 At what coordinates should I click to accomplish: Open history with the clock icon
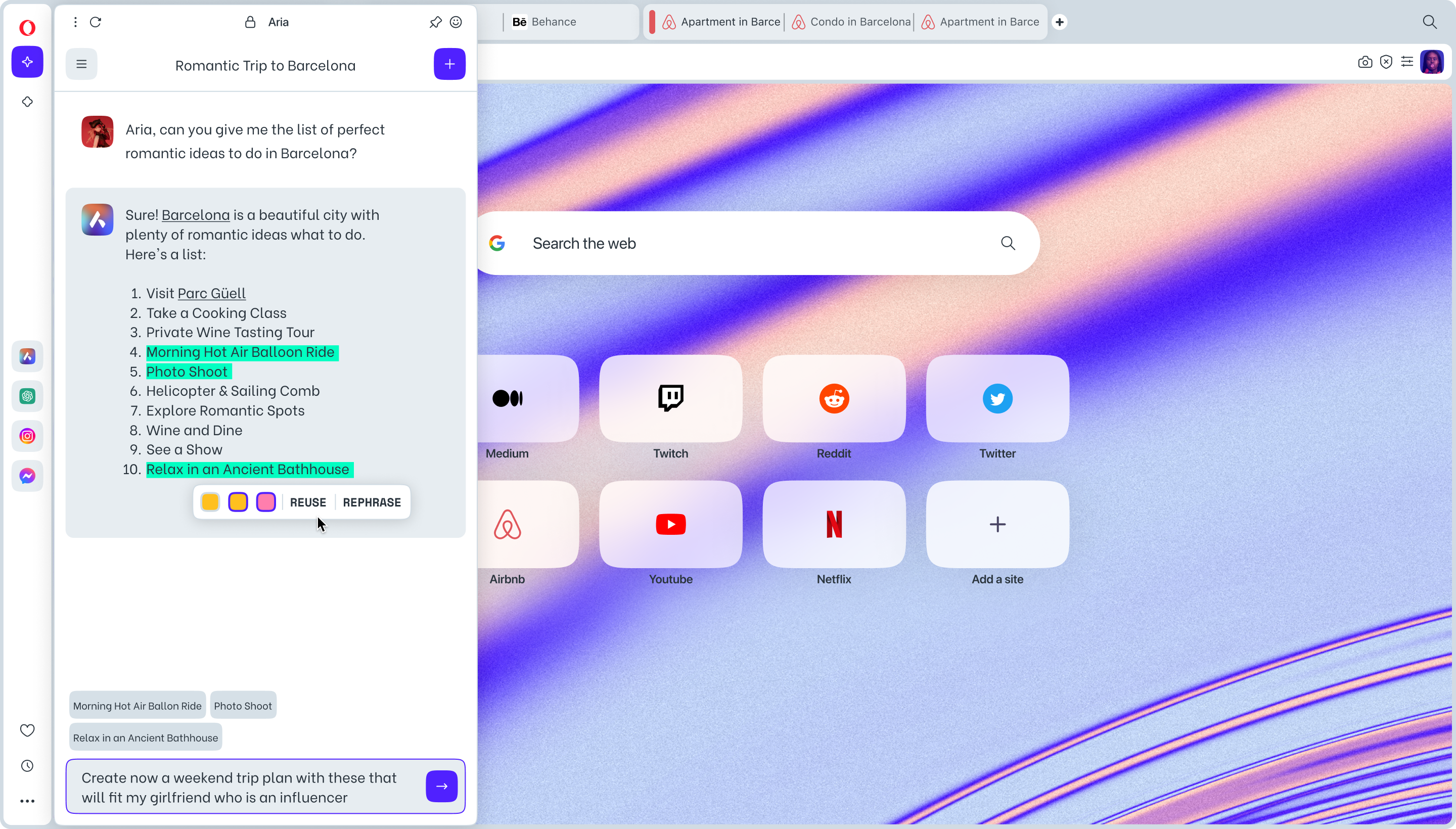pos(27,765)
